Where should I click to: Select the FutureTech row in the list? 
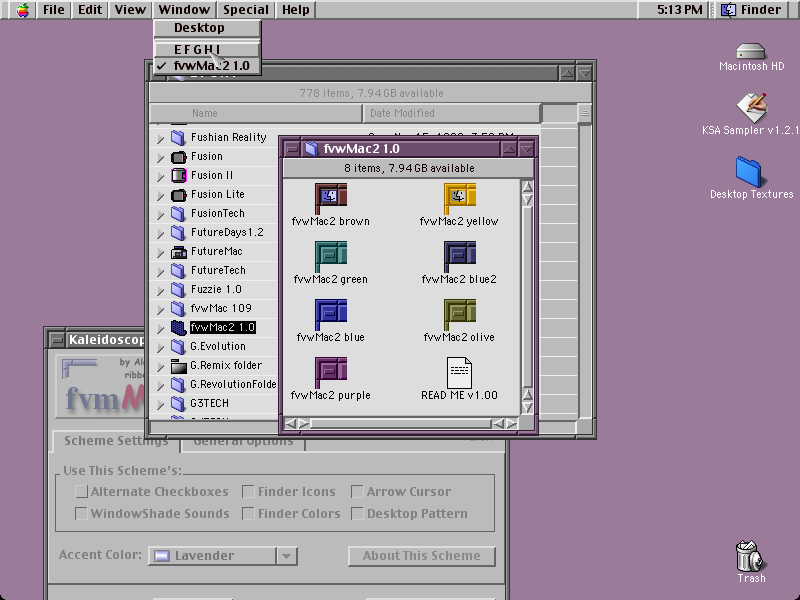click(218, 271)
